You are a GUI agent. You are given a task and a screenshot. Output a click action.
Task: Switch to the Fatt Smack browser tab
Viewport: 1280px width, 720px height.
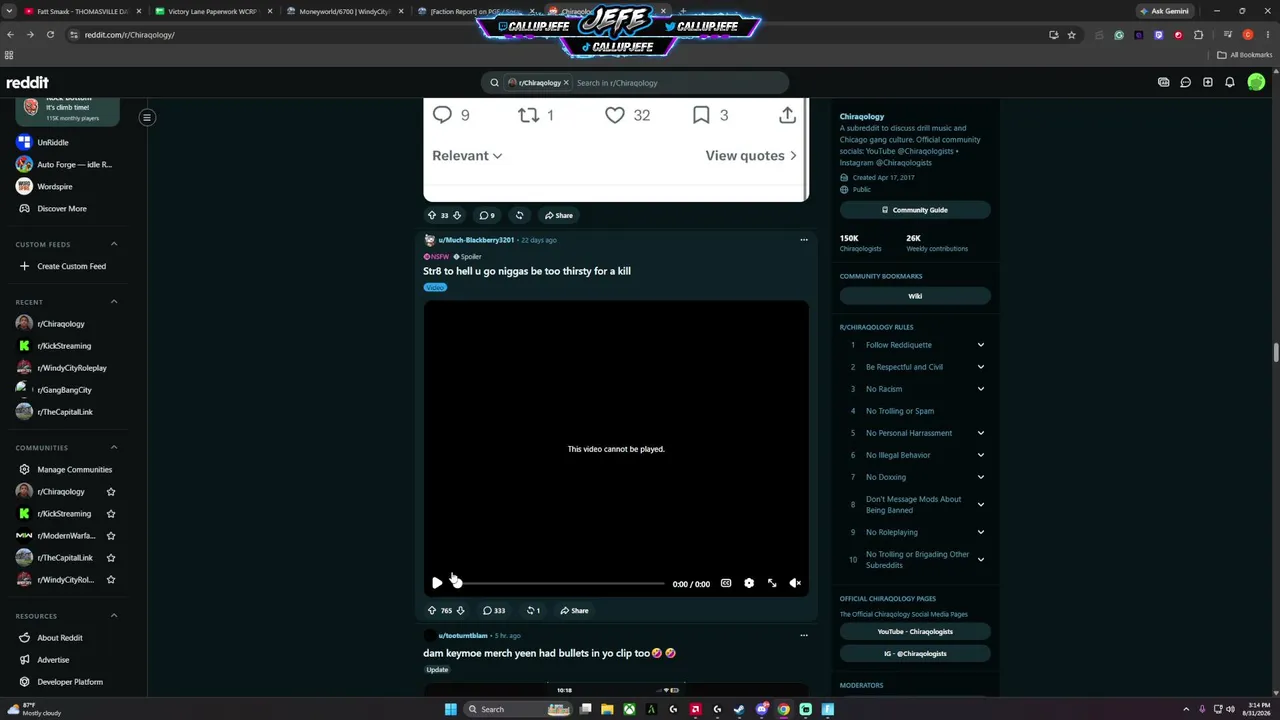click(x=82, y=11)
